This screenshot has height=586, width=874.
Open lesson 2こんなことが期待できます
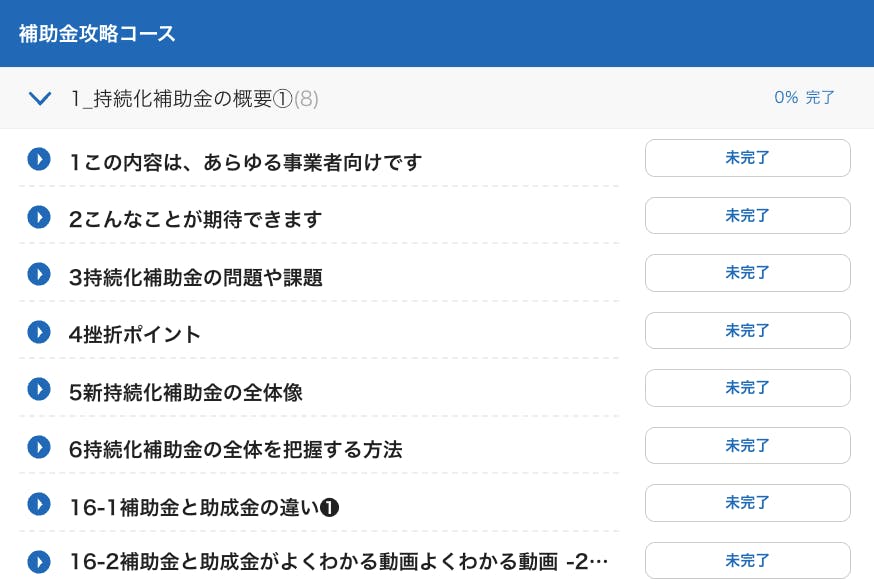[196, 219]
